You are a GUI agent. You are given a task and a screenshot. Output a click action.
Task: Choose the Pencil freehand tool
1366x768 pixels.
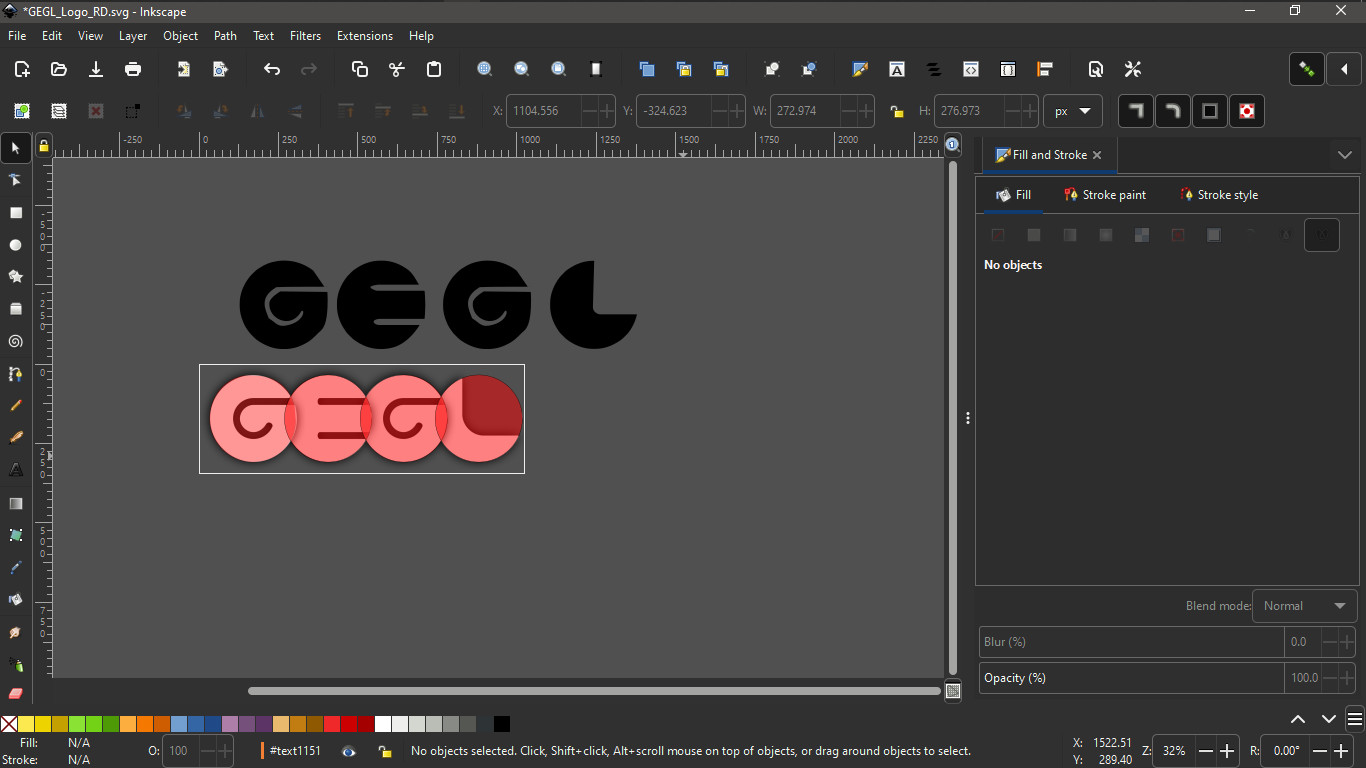point(15,406)
